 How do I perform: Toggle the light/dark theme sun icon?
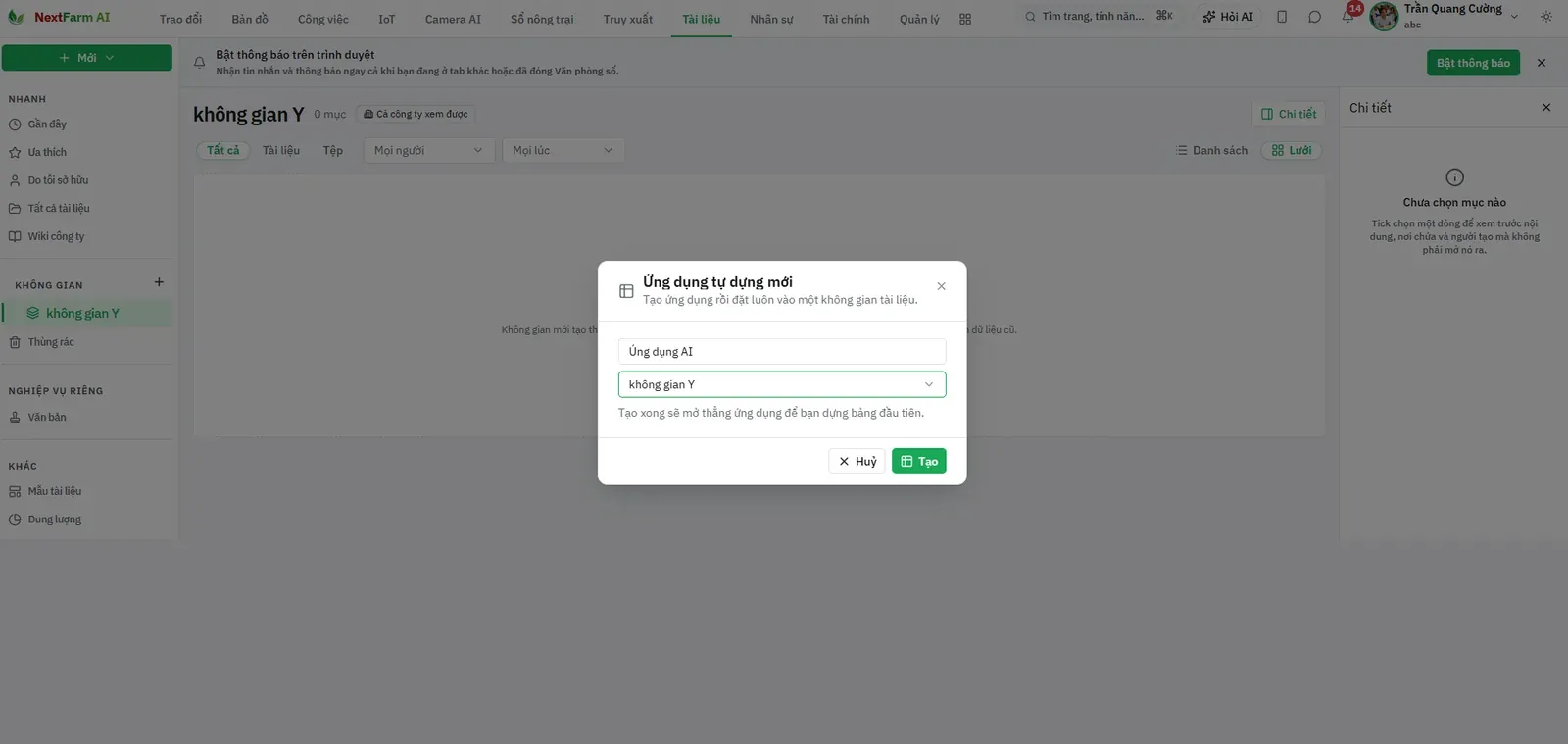[1546, 17]
